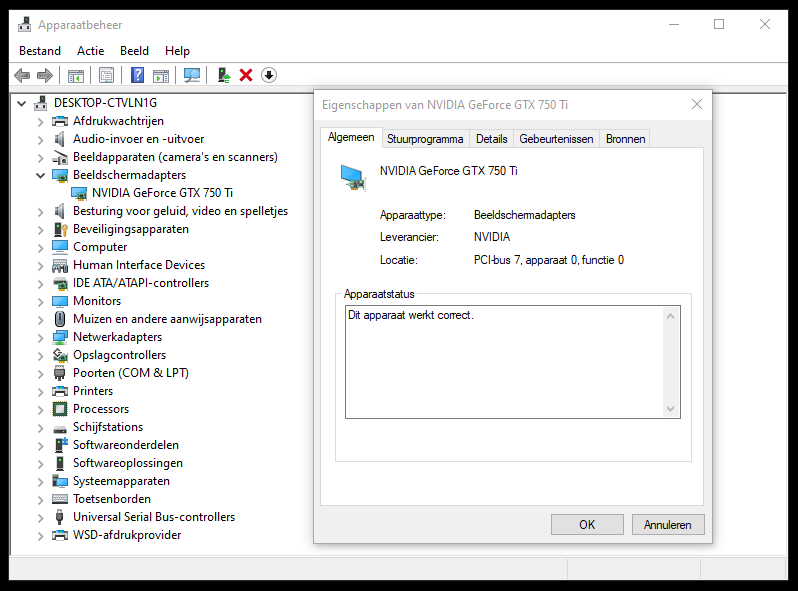Click the Toetsenborden keyboard icon
798x591 pixels.
coord(60,499)
